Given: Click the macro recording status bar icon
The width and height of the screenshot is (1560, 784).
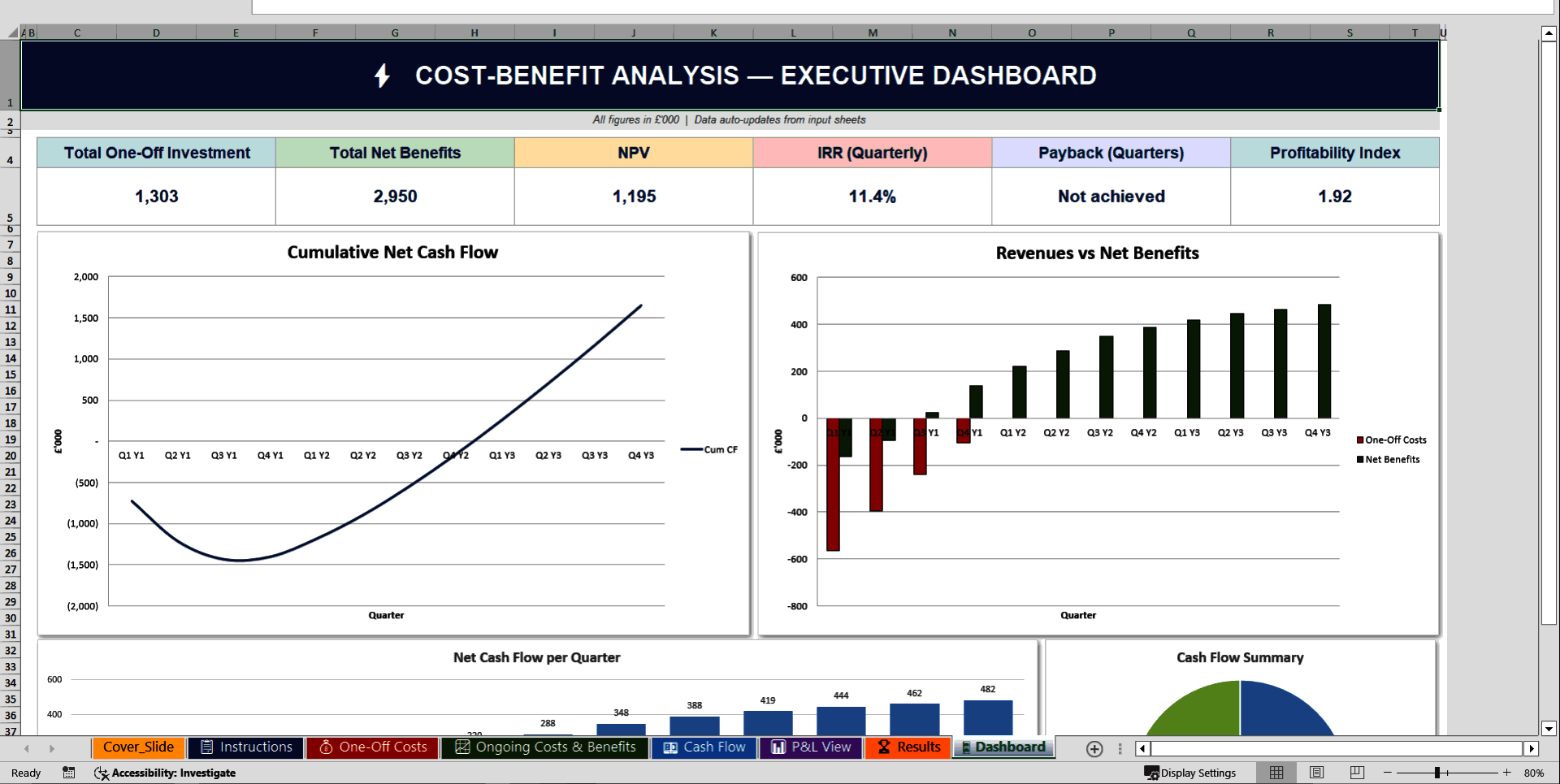Looking at the screenshot, I should (x=69, y=773).
